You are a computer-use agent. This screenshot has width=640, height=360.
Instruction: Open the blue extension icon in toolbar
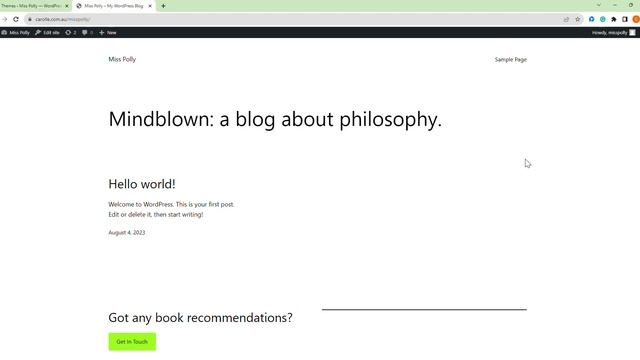[591, 19]
